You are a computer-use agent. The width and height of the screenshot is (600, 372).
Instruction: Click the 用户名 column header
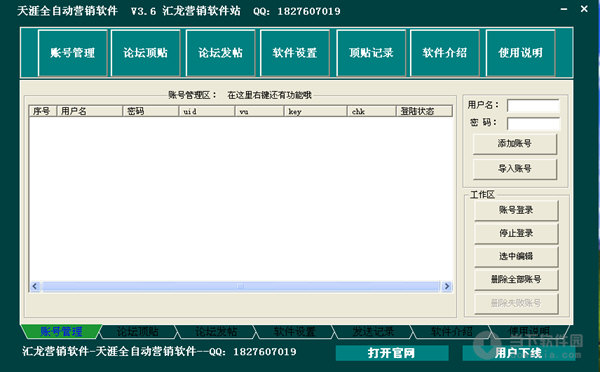click(x=90, y=111)
